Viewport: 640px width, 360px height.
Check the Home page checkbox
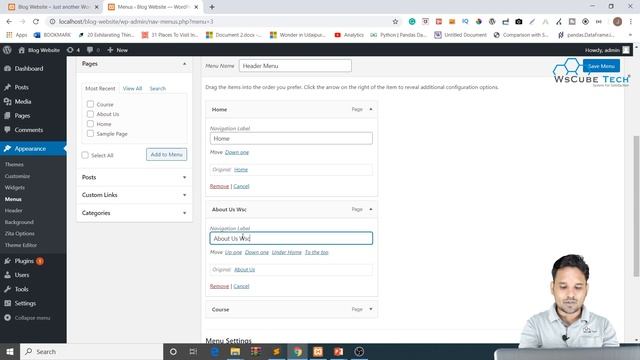tap(90, 124)
